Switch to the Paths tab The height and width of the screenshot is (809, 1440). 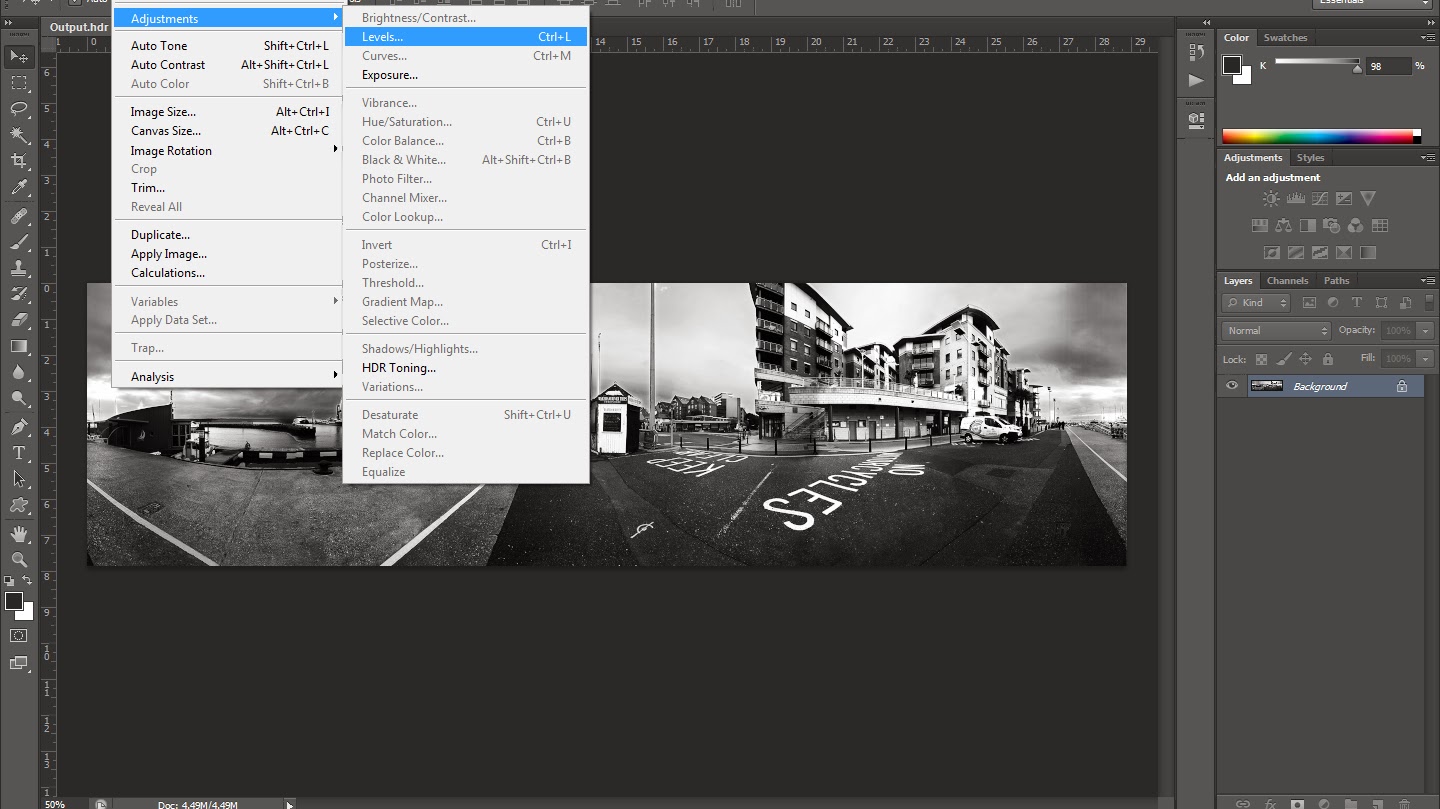point(1336,281)
